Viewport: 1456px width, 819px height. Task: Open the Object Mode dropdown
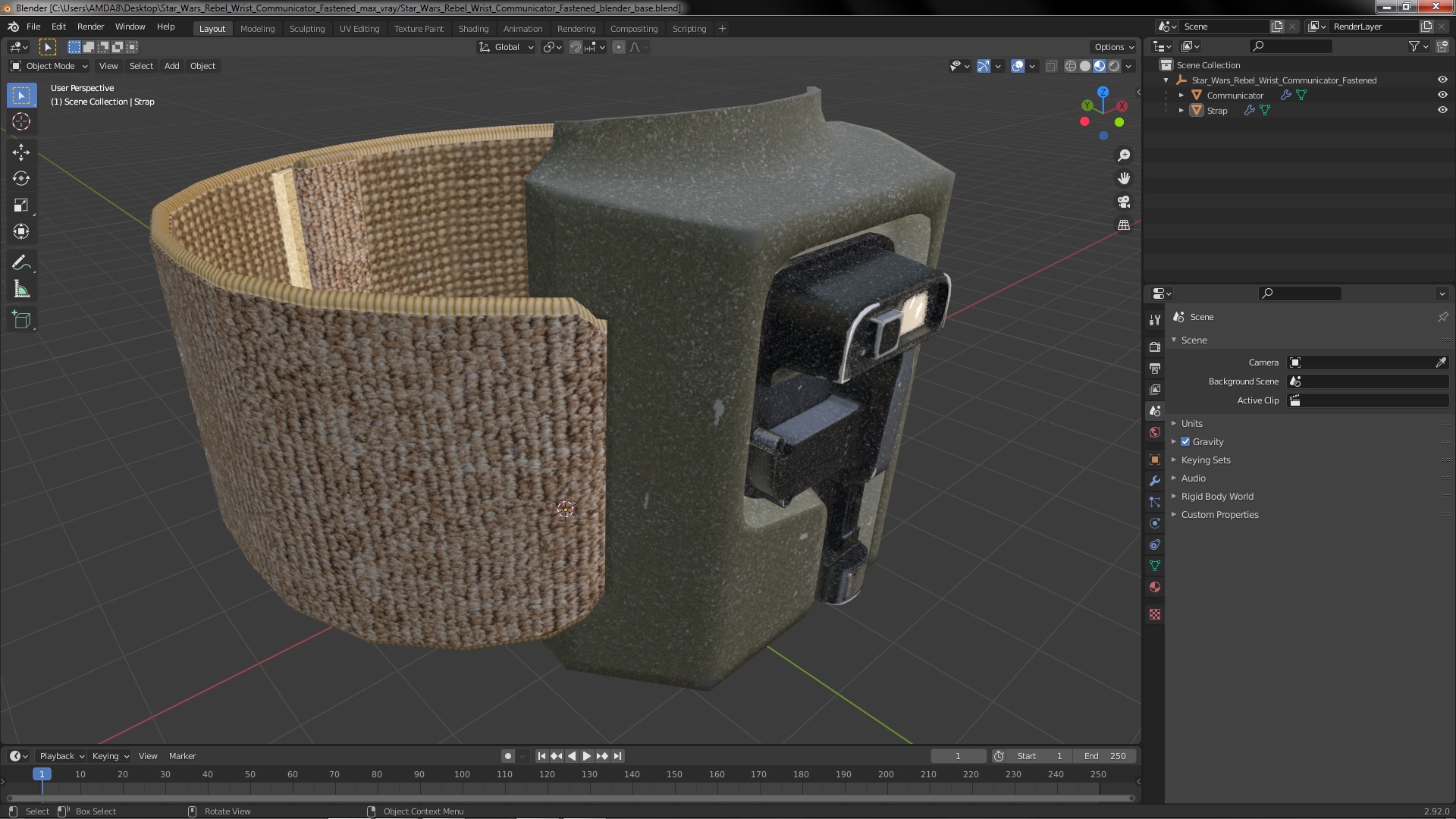(x=49, y=66)
